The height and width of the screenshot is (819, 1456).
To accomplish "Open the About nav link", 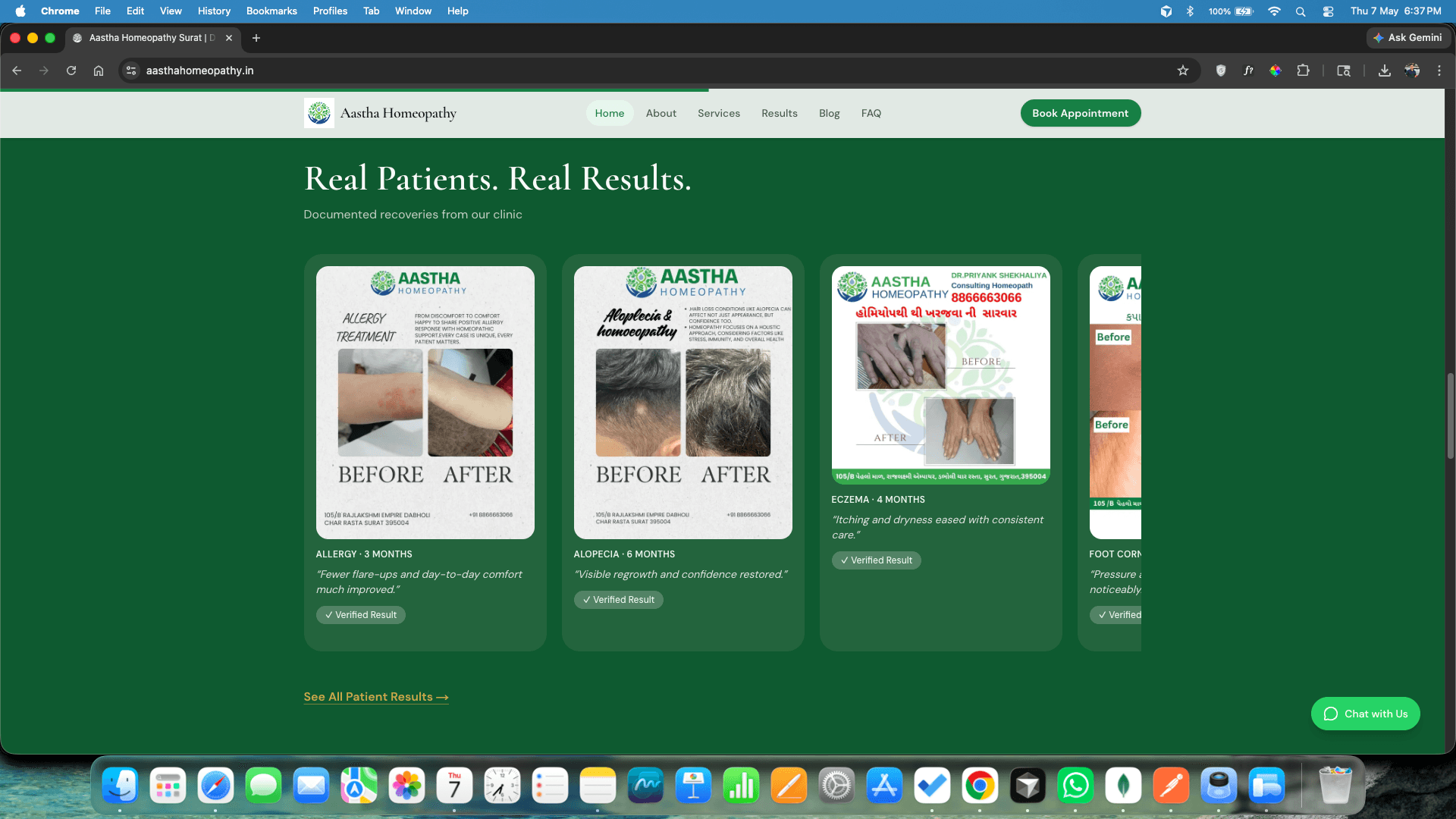I will (661, 113).
